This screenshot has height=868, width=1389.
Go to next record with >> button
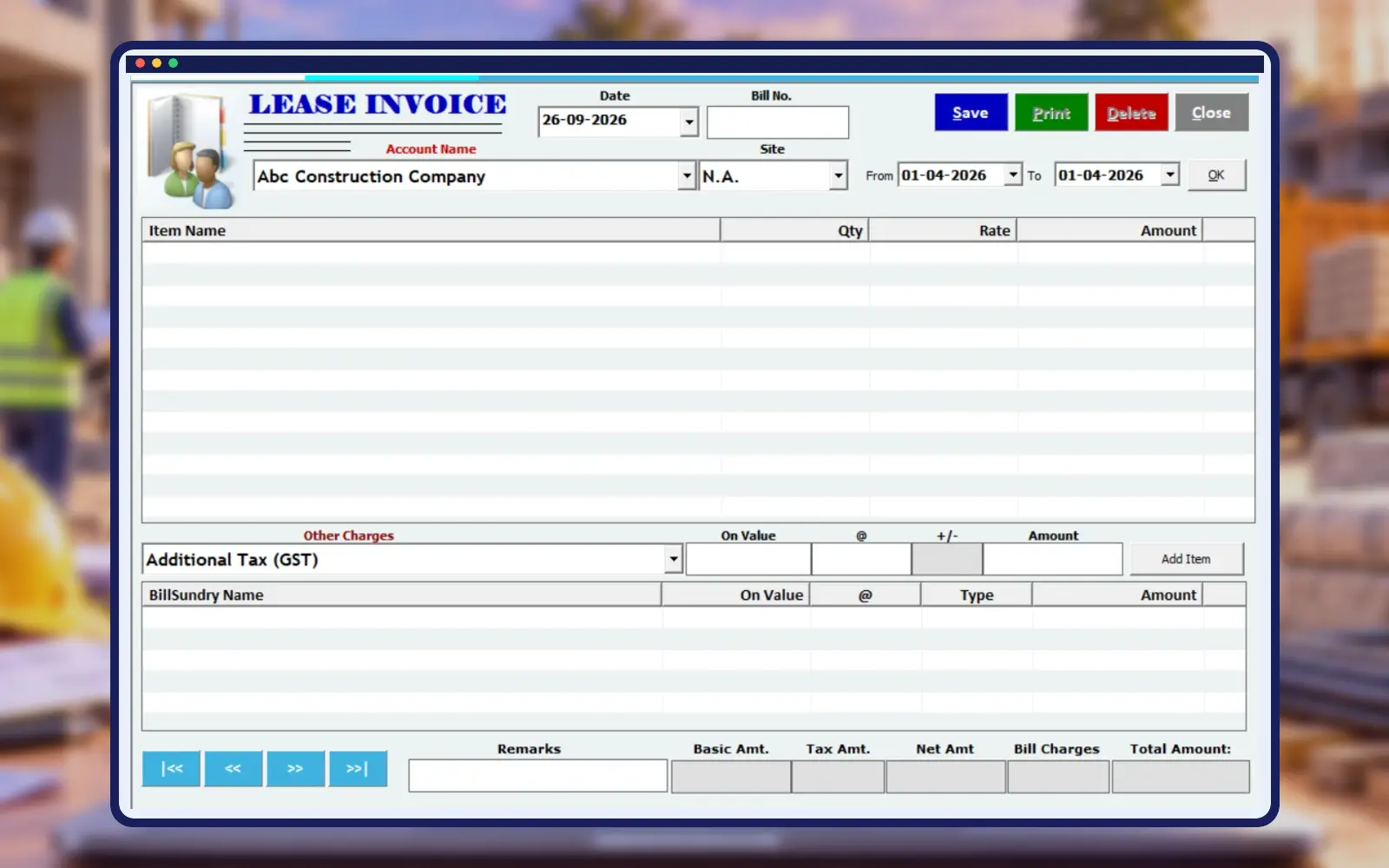[295, 769]
